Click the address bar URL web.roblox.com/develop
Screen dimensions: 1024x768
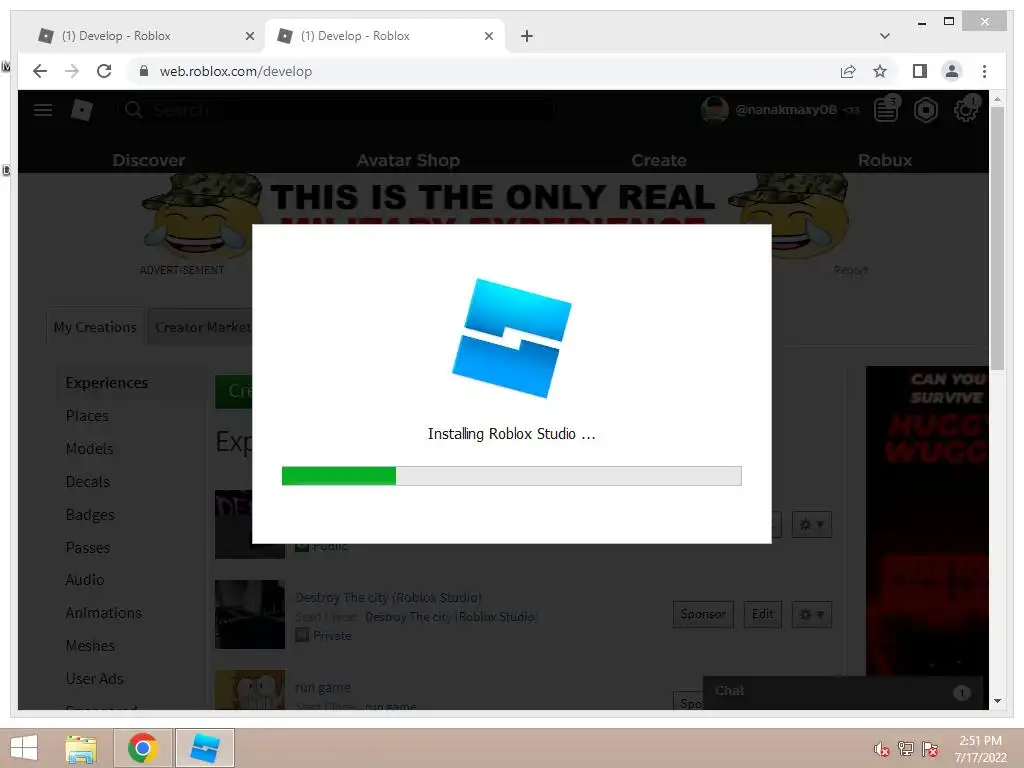point(236,71)
